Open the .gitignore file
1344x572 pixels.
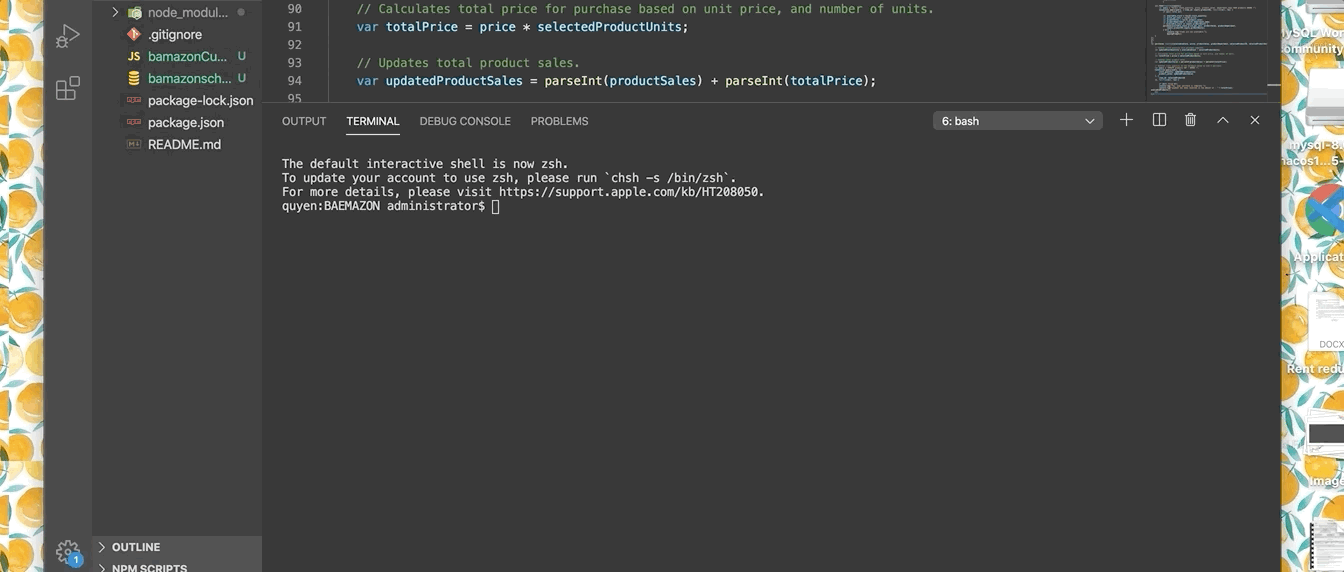tap(175, 34)
